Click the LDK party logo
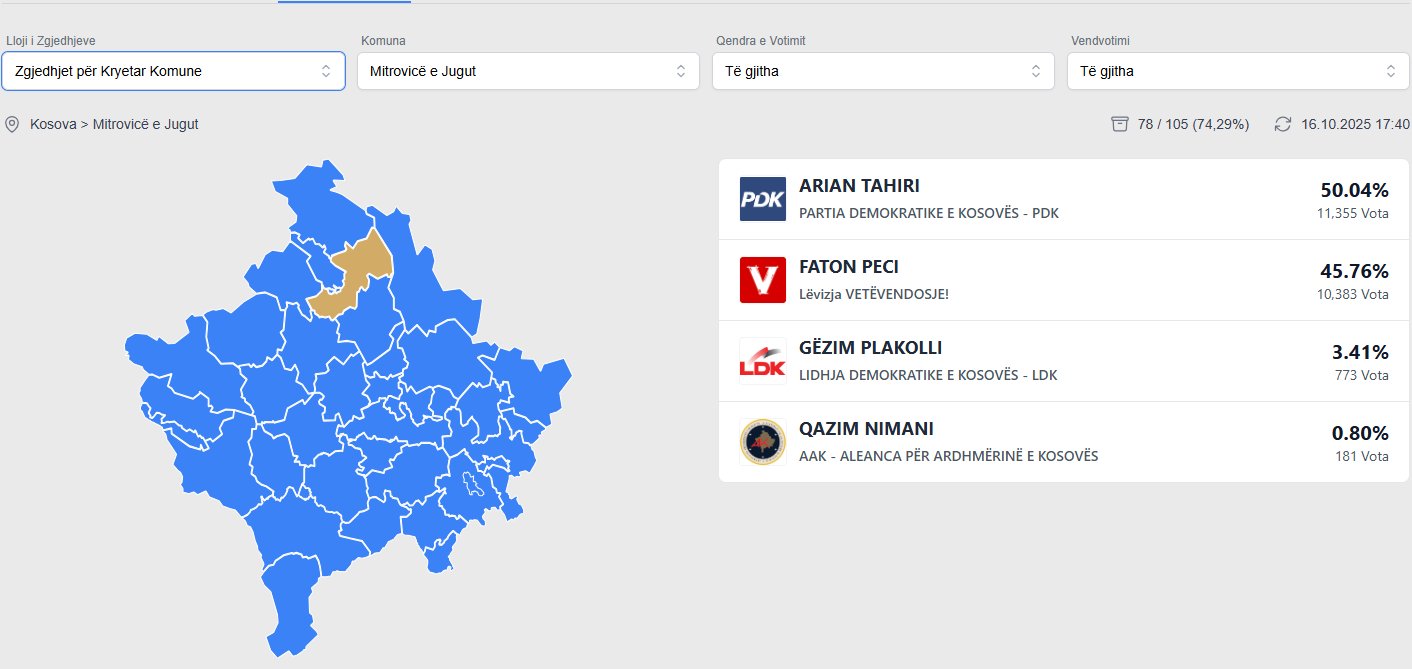Viewport: 1412px width, 669px height. point(762,361)
